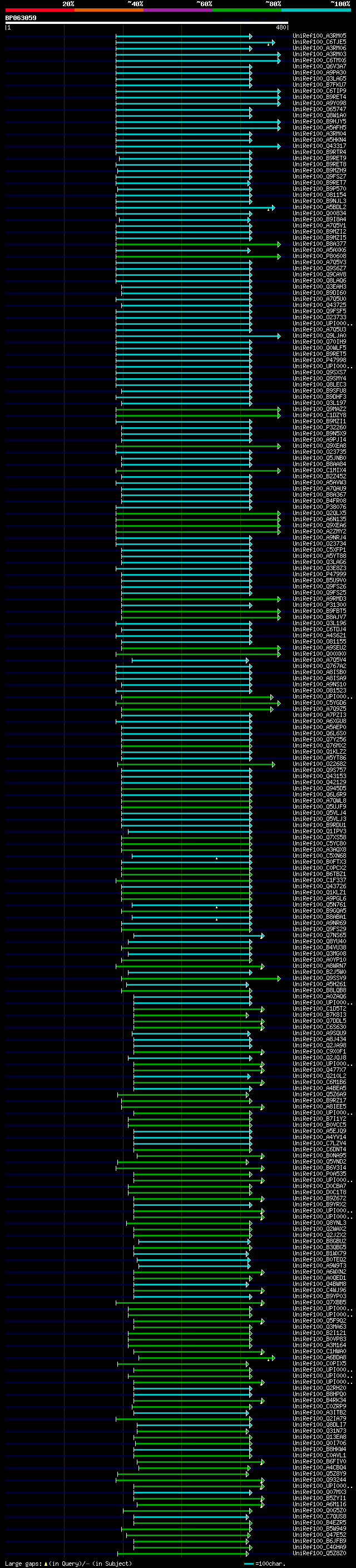Click the green alignment bar for UniRef100_B8A377
Screen dimensions: 356x1568
(x=199, y=244)
